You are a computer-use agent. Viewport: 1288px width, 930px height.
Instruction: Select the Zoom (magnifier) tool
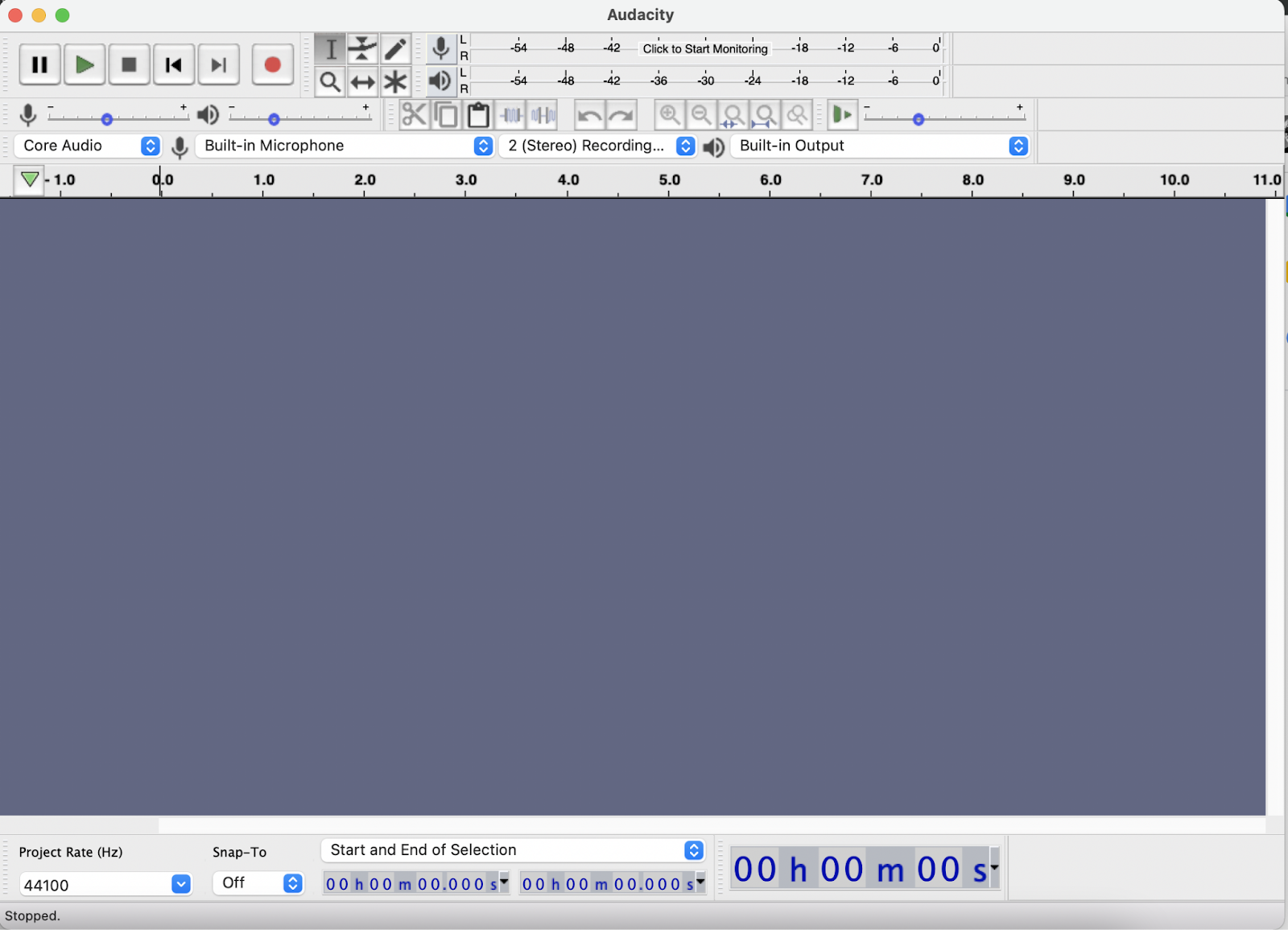click(x=330, y=82)
